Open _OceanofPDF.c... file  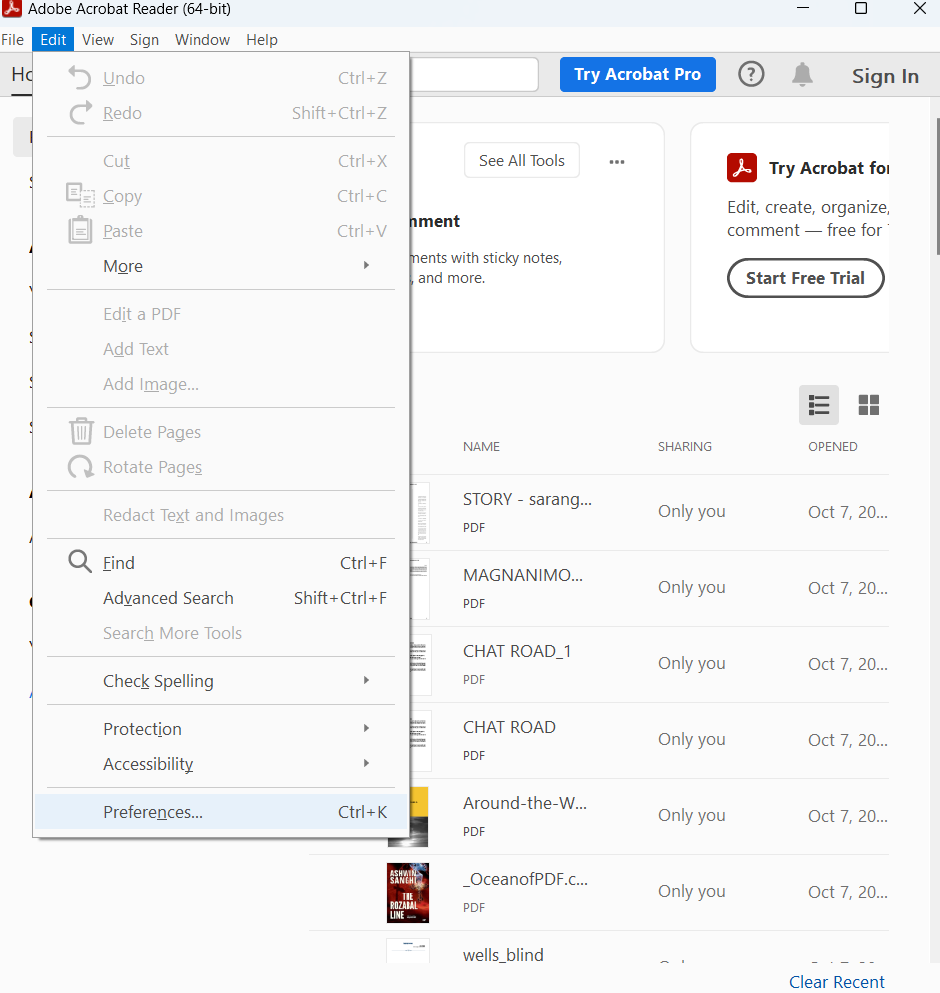click(x=525, y=879)
